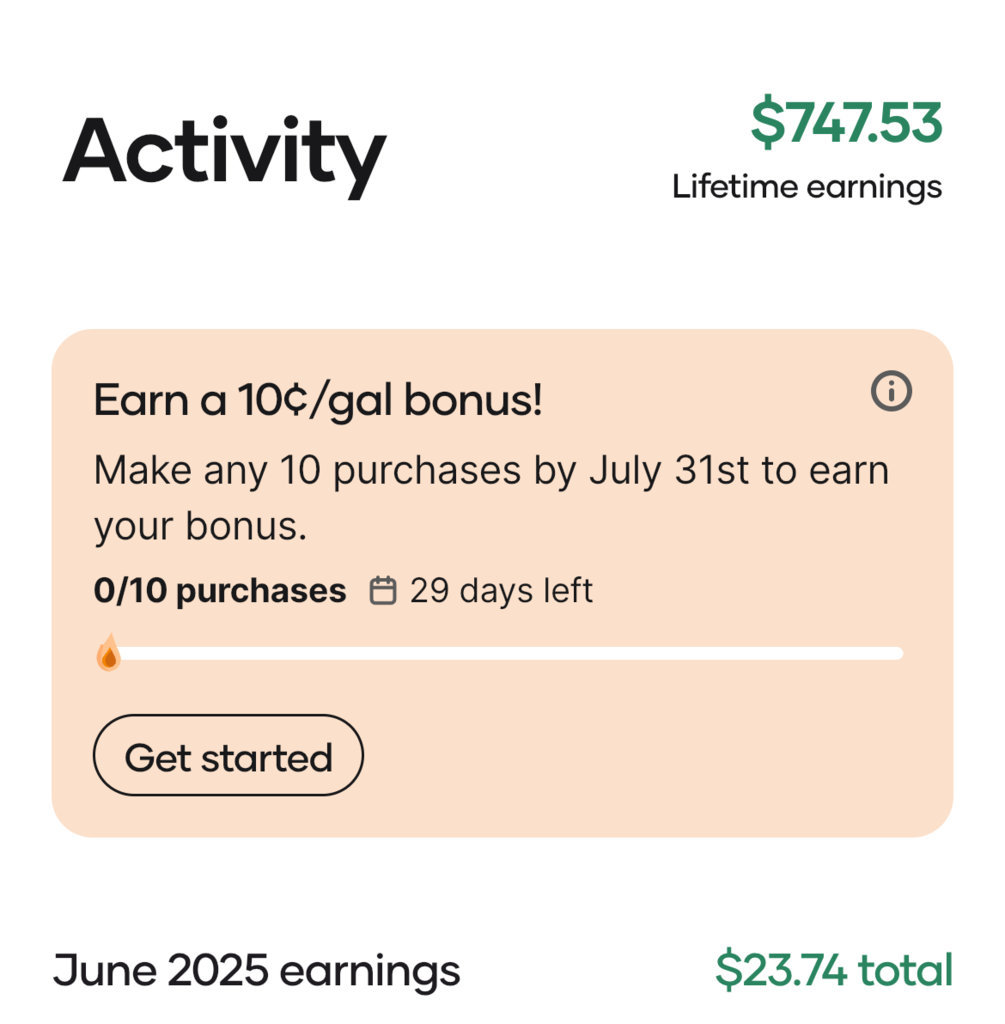Open the bonus info circle icon
Image resolution: width=1005 pixels, height=1024 pixels.
[x=891, y=391]
